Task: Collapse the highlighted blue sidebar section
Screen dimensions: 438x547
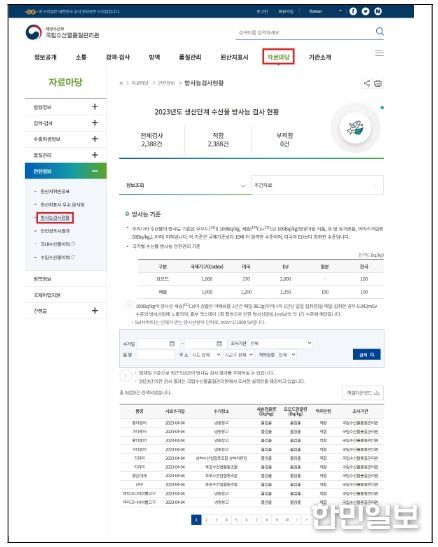Action: click(95, 171)
